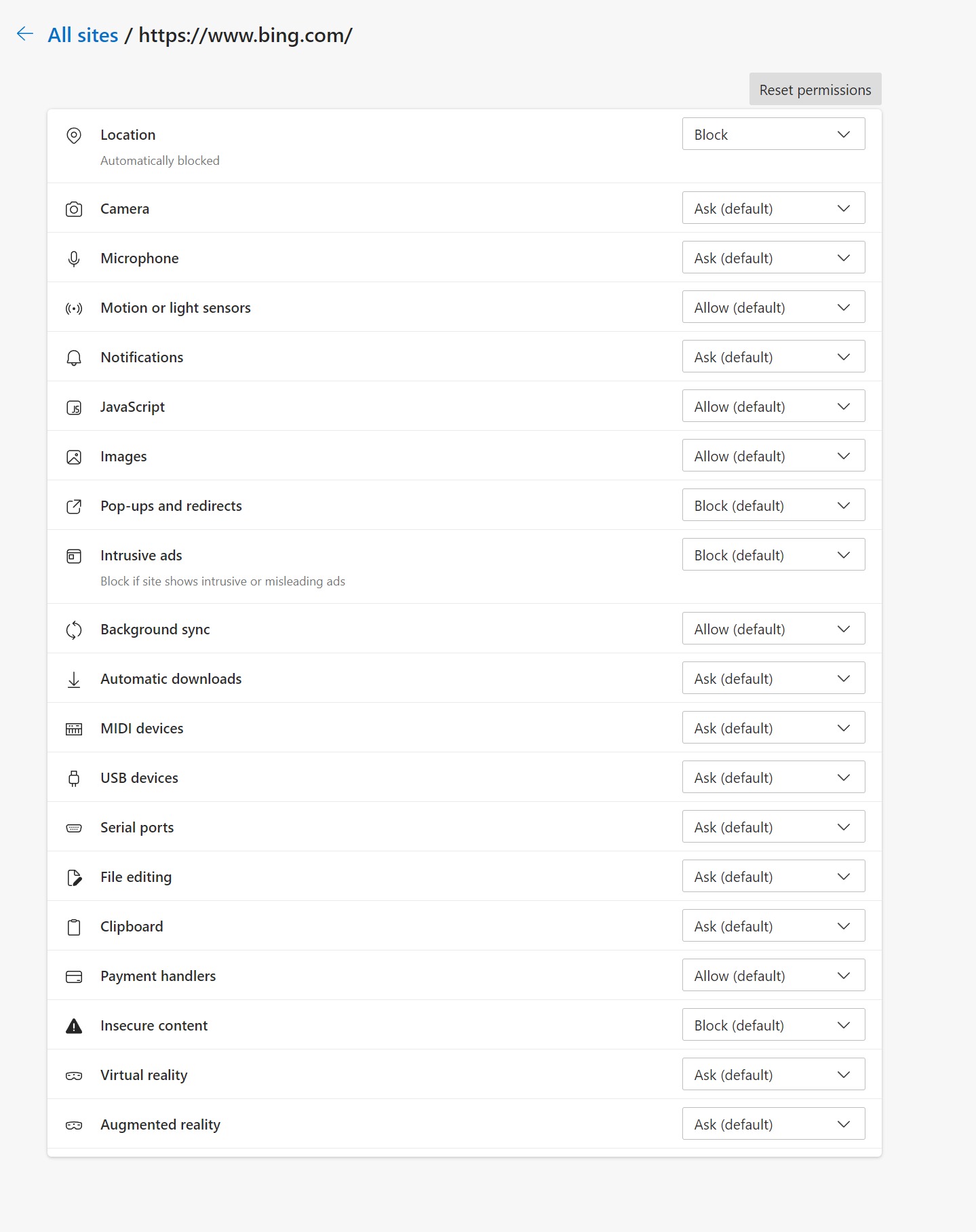The image size is (976, 1232).
Task: Open the Virtual reality permission dropdown
Action: (773, 1075)
